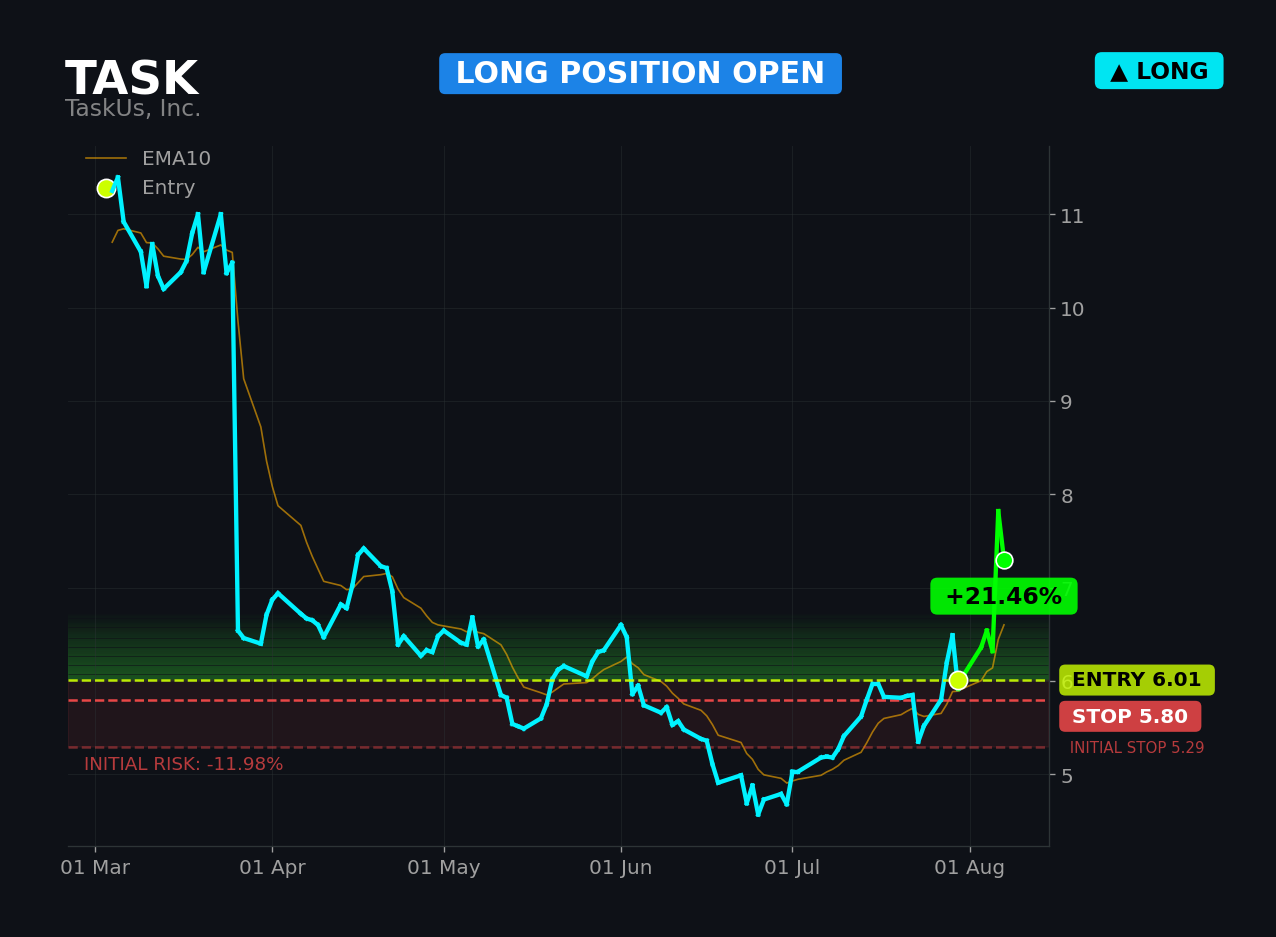
Task: Click the LONG POSITION OPEN banner
Action: pos(640,74)
